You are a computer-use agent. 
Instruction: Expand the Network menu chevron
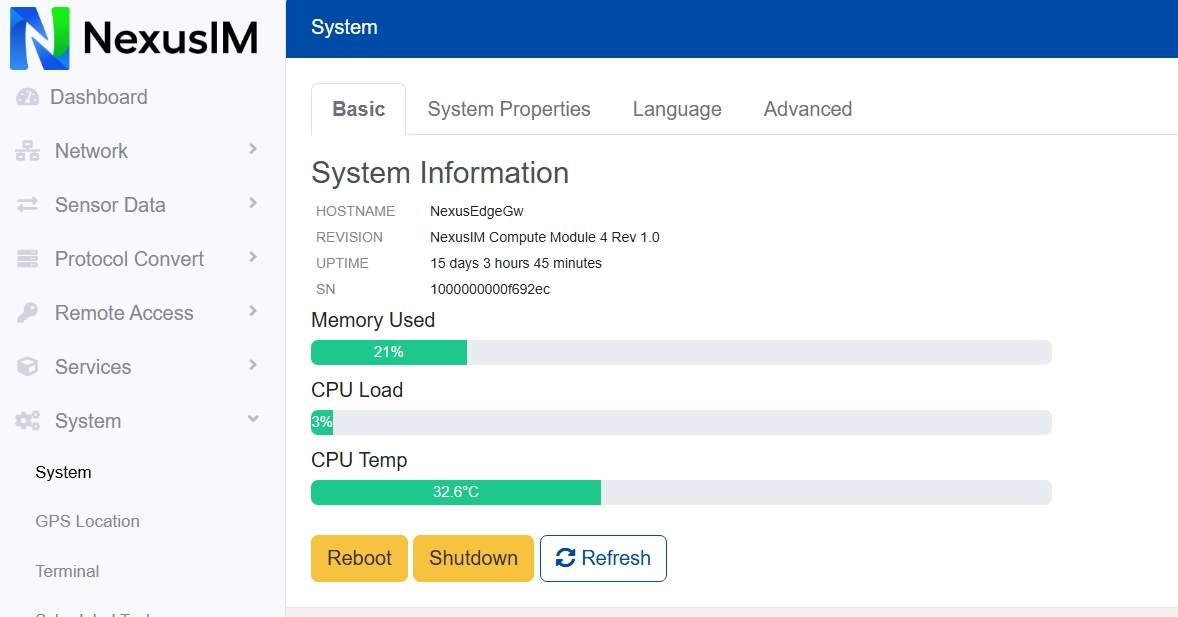[253, 150]
